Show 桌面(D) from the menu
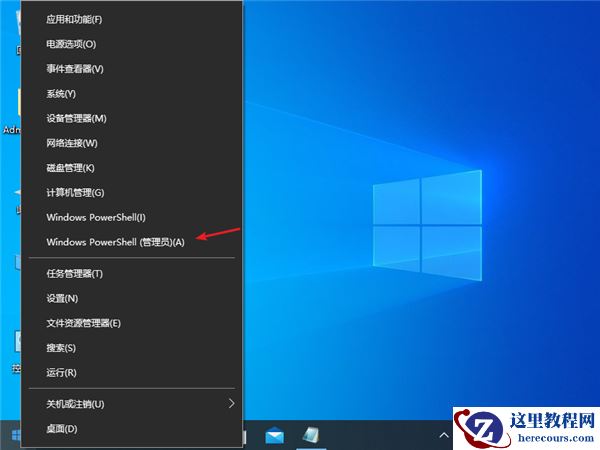Image resolution: width=600 pixels, height=450 pixels. point(132,429)
